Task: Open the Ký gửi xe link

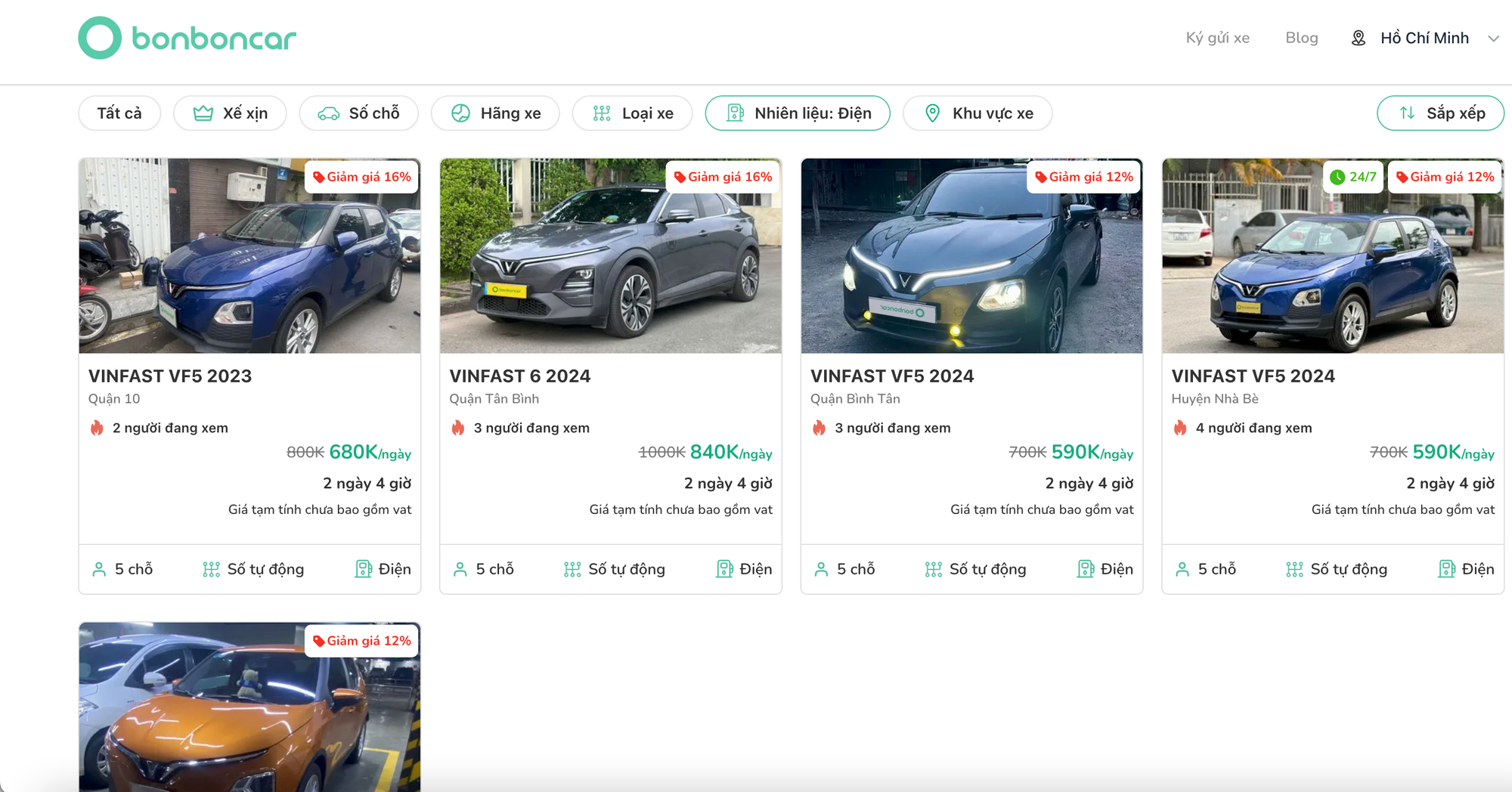Action: click(x=1217, y=38)
